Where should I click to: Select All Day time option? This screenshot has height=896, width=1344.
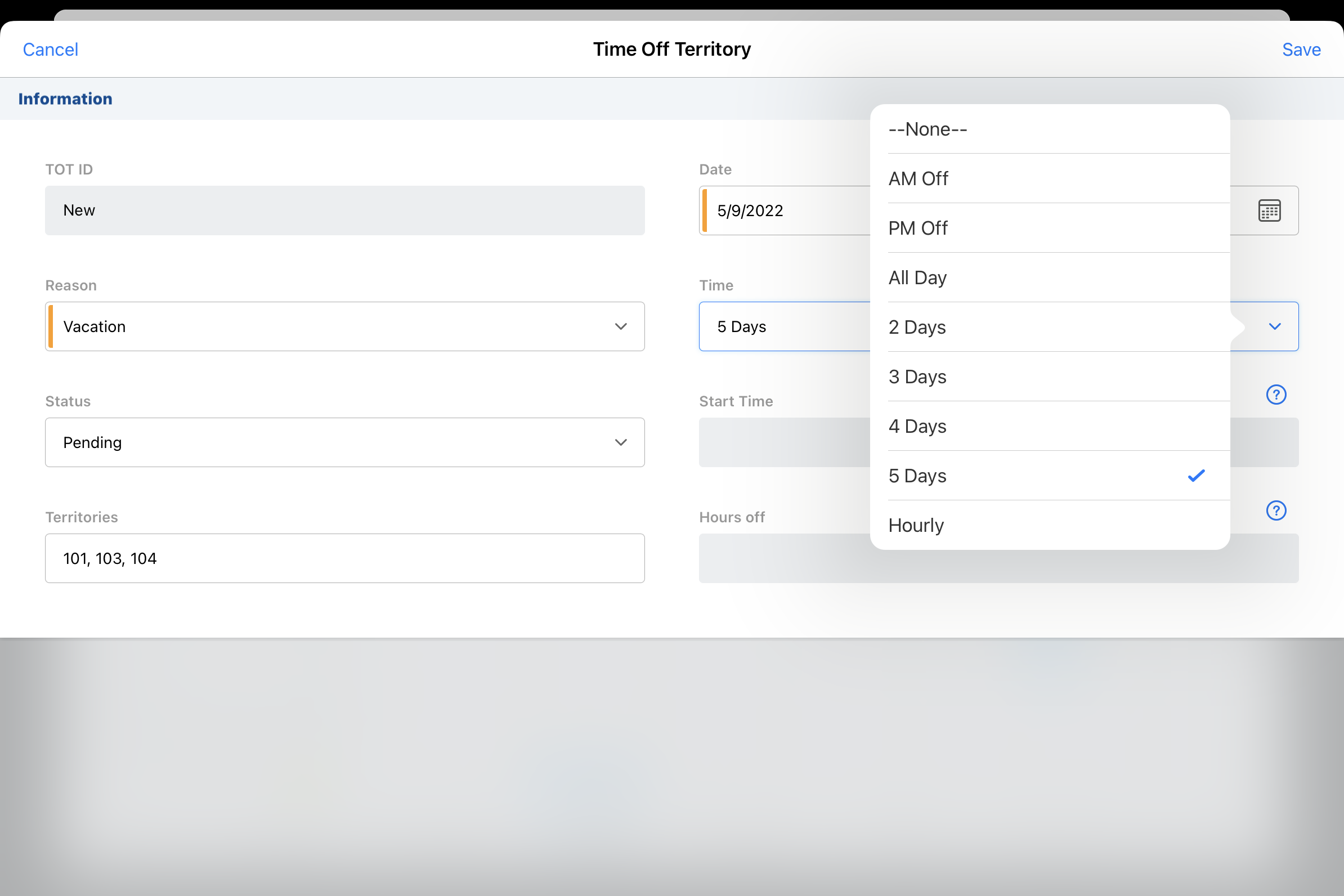(x=1049, y=277)
